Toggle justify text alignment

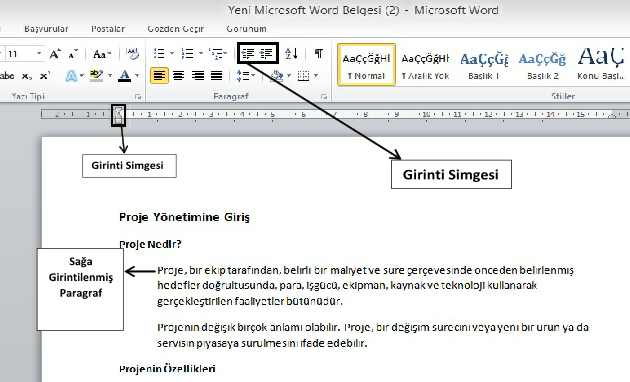[x=217, y=75]
